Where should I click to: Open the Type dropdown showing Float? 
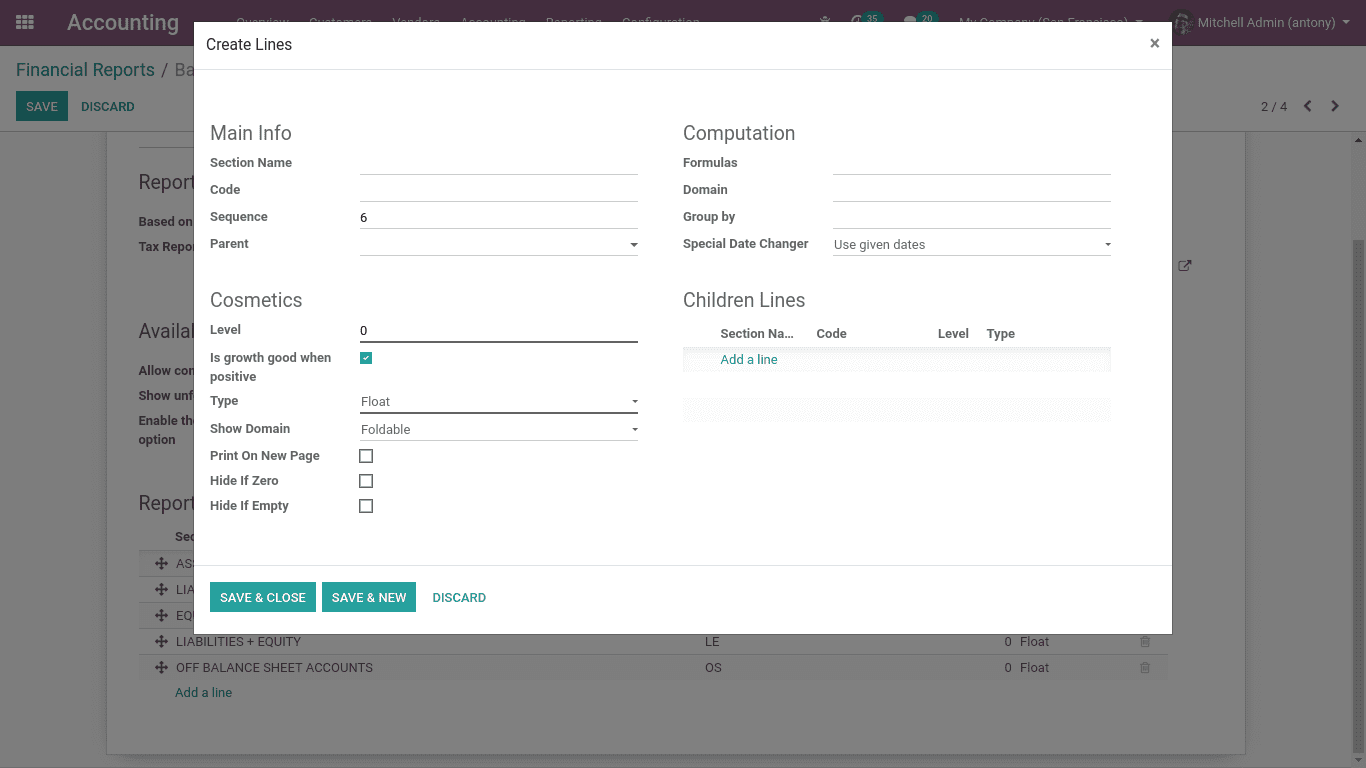click(499, 401)
